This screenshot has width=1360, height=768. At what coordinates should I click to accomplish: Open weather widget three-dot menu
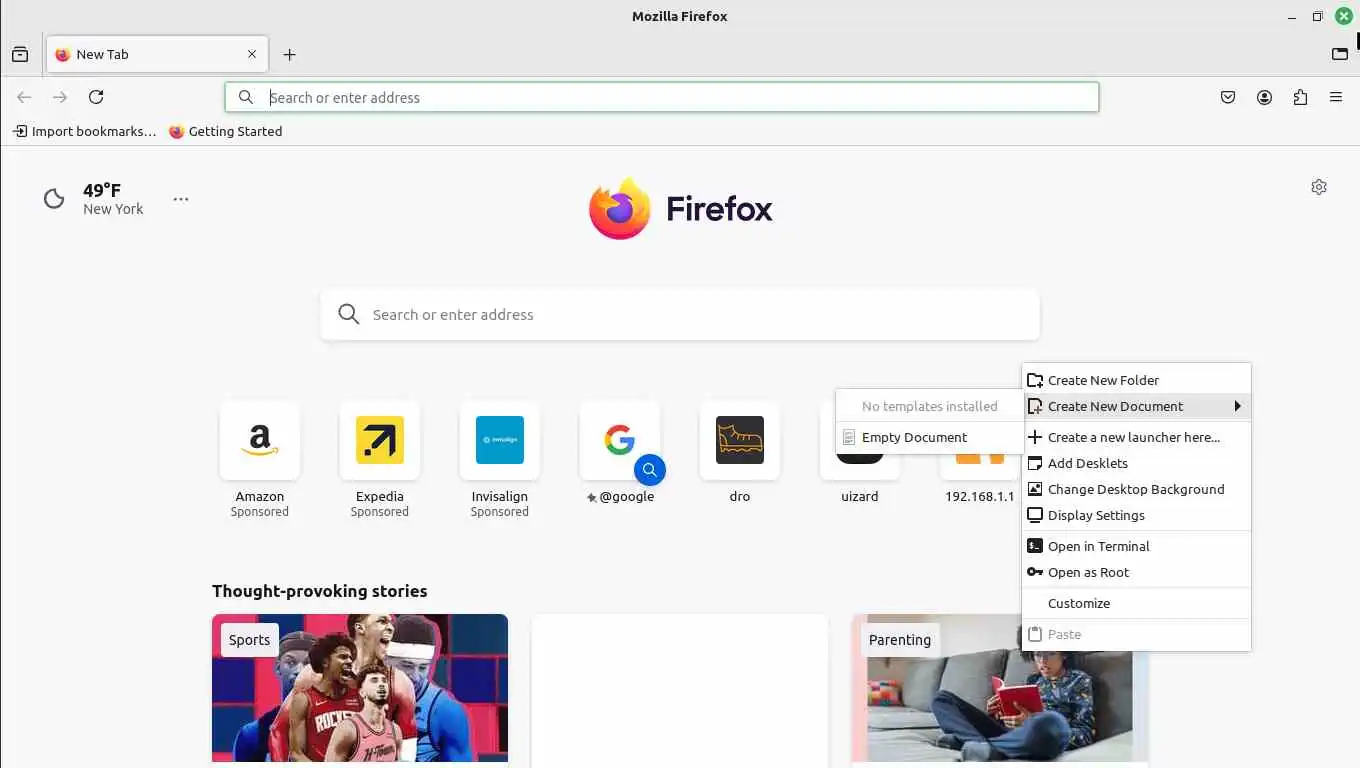181,199
